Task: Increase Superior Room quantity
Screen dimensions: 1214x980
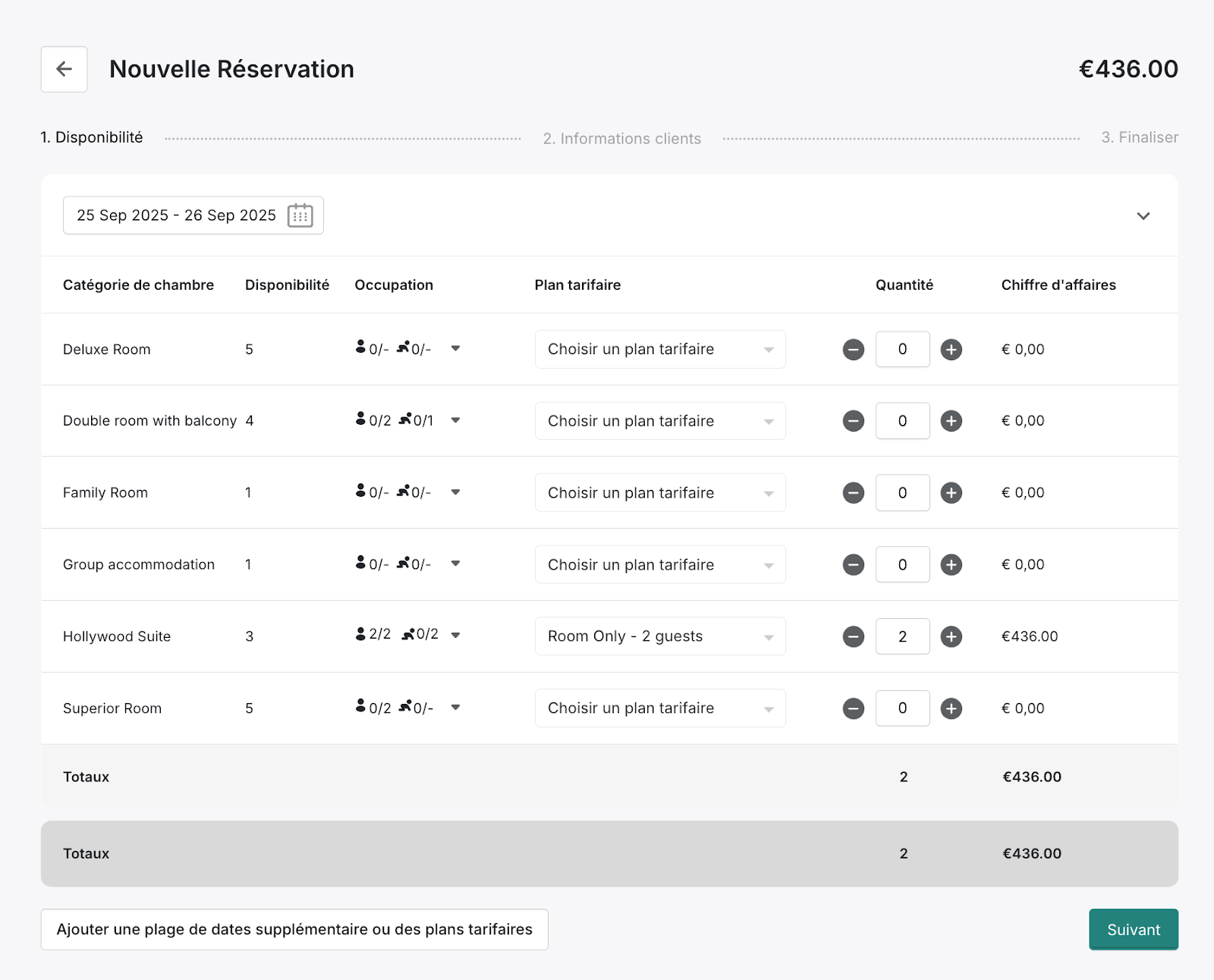Action: 951,708
